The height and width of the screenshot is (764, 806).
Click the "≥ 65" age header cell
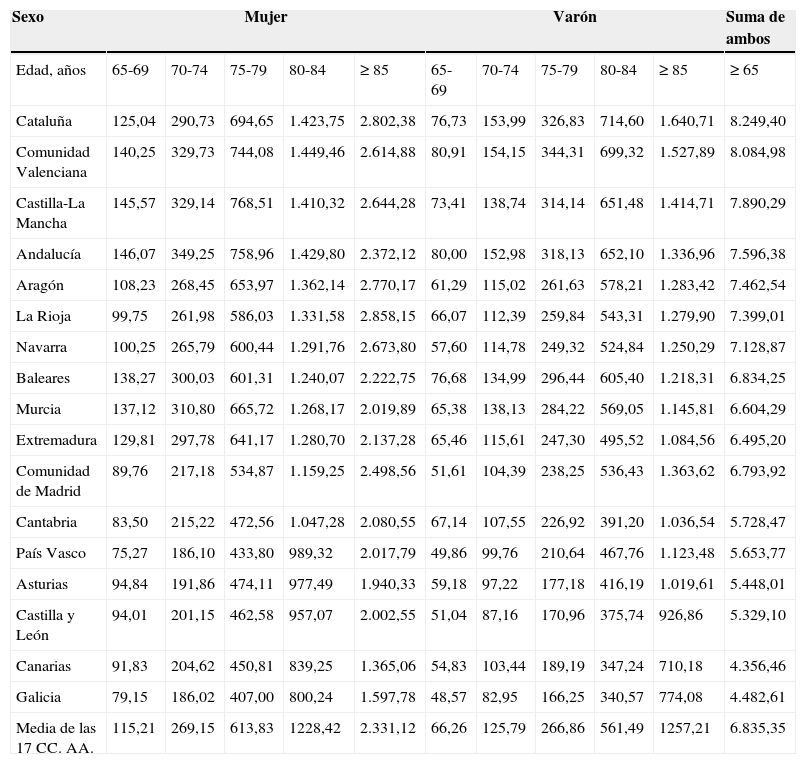click(x=743, y=70)
